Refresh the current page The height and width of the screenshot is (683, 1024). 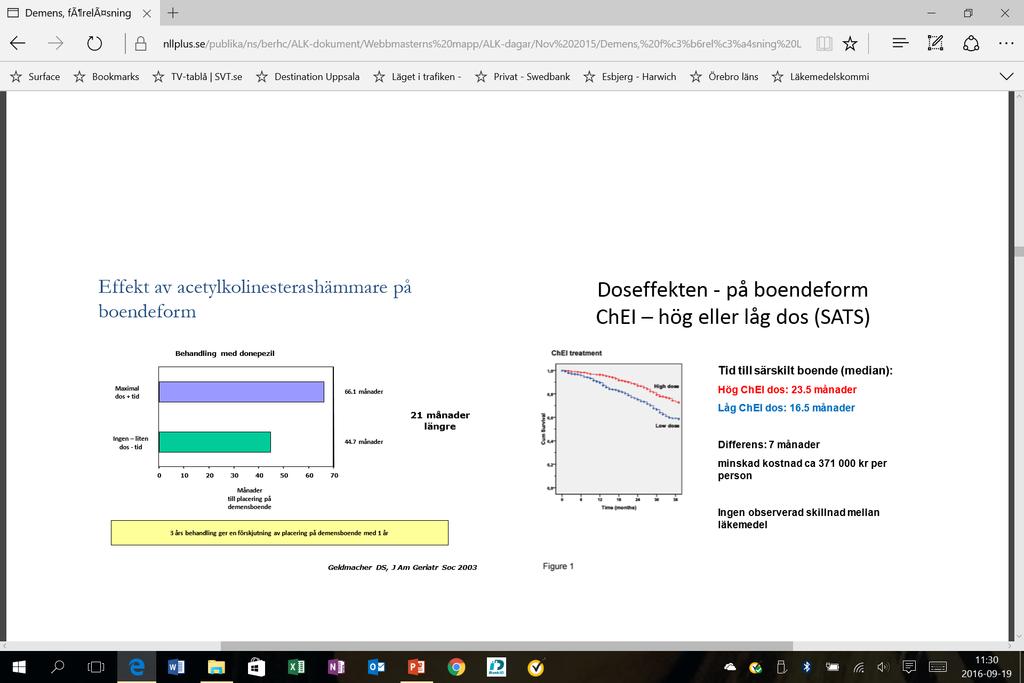tap(95, 44)
